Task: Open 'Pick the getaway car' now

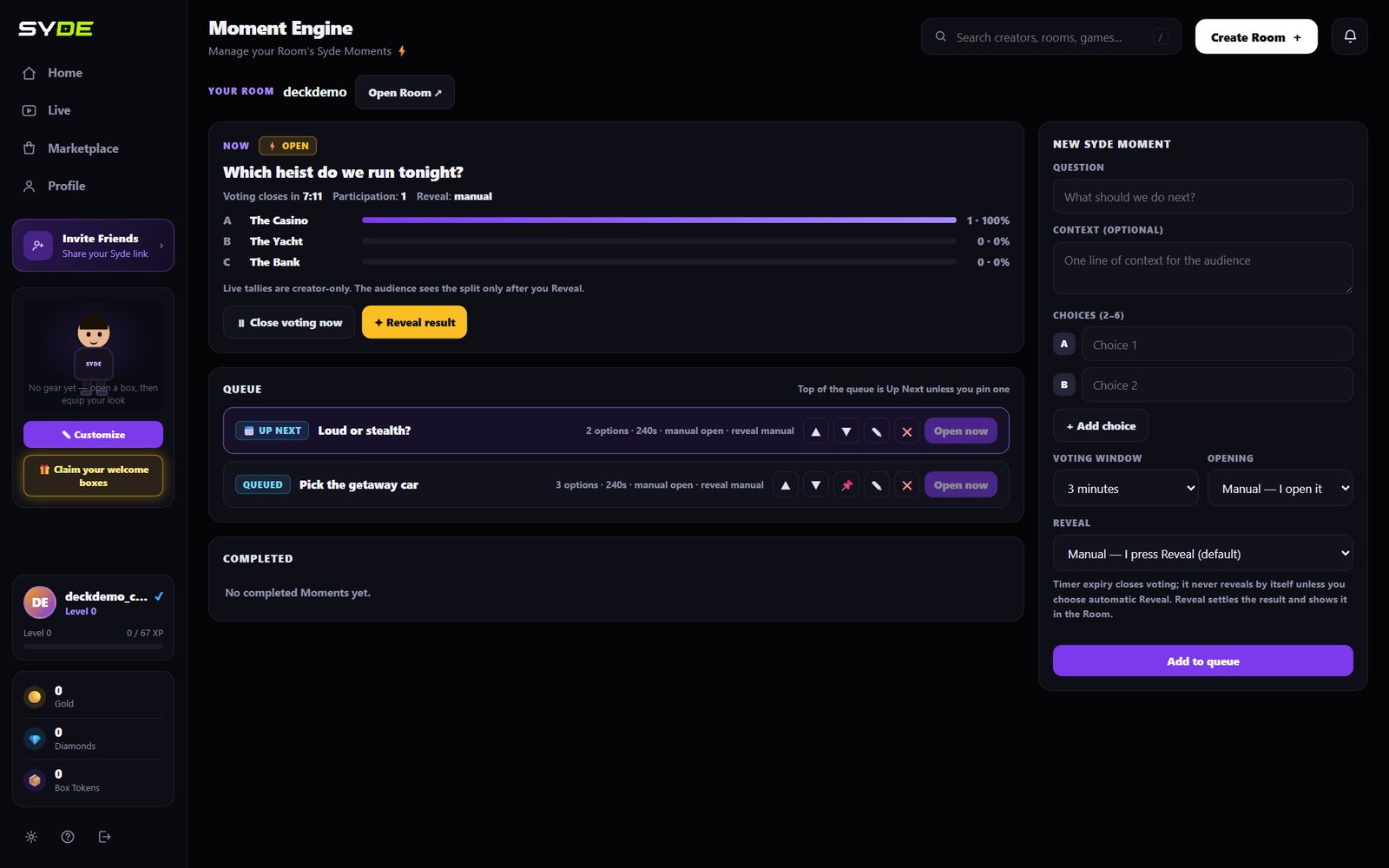Action: coord(961,485)
